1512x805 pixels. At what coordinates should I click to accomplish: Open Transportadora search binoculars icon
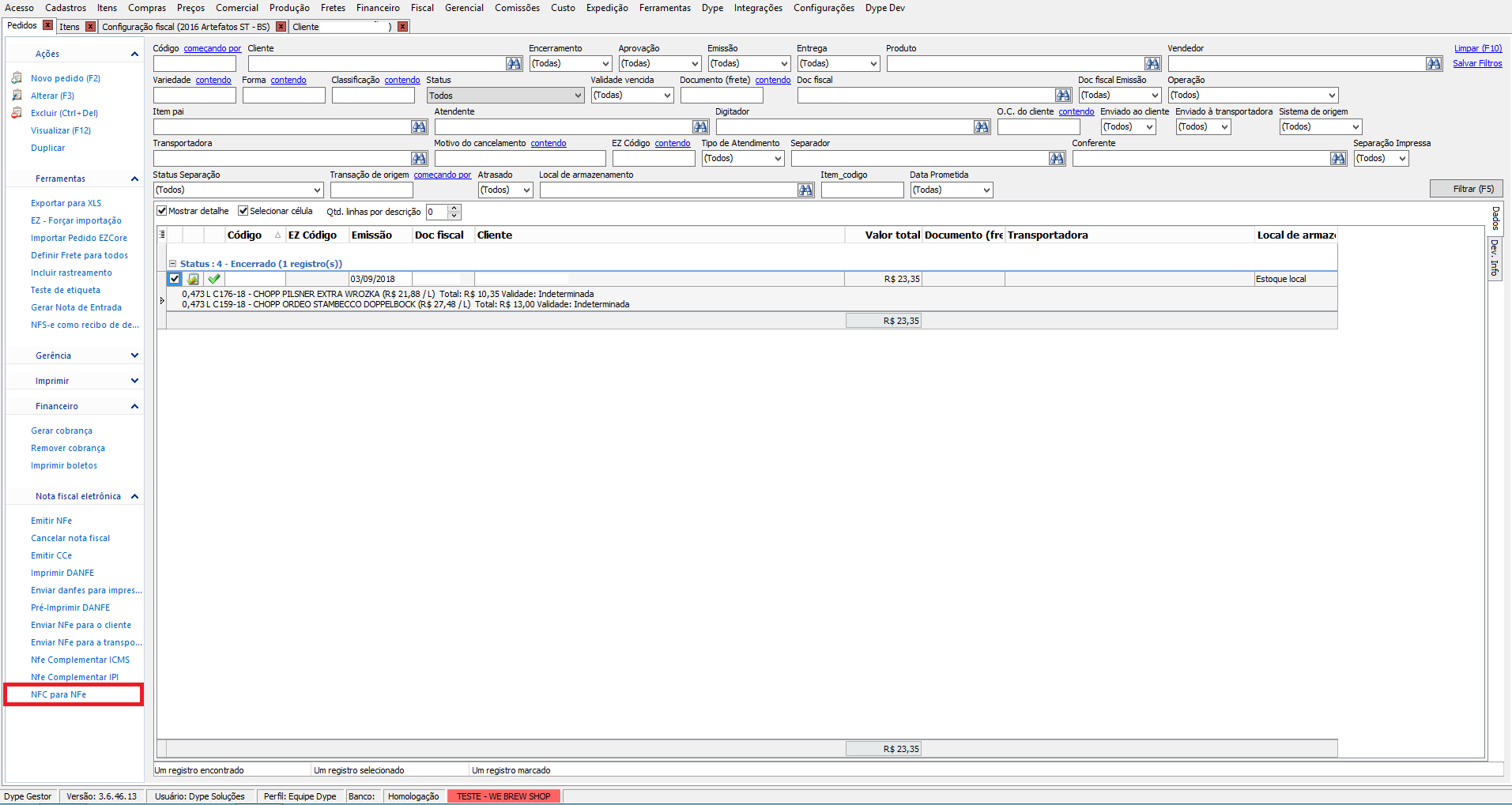point(419,158)
